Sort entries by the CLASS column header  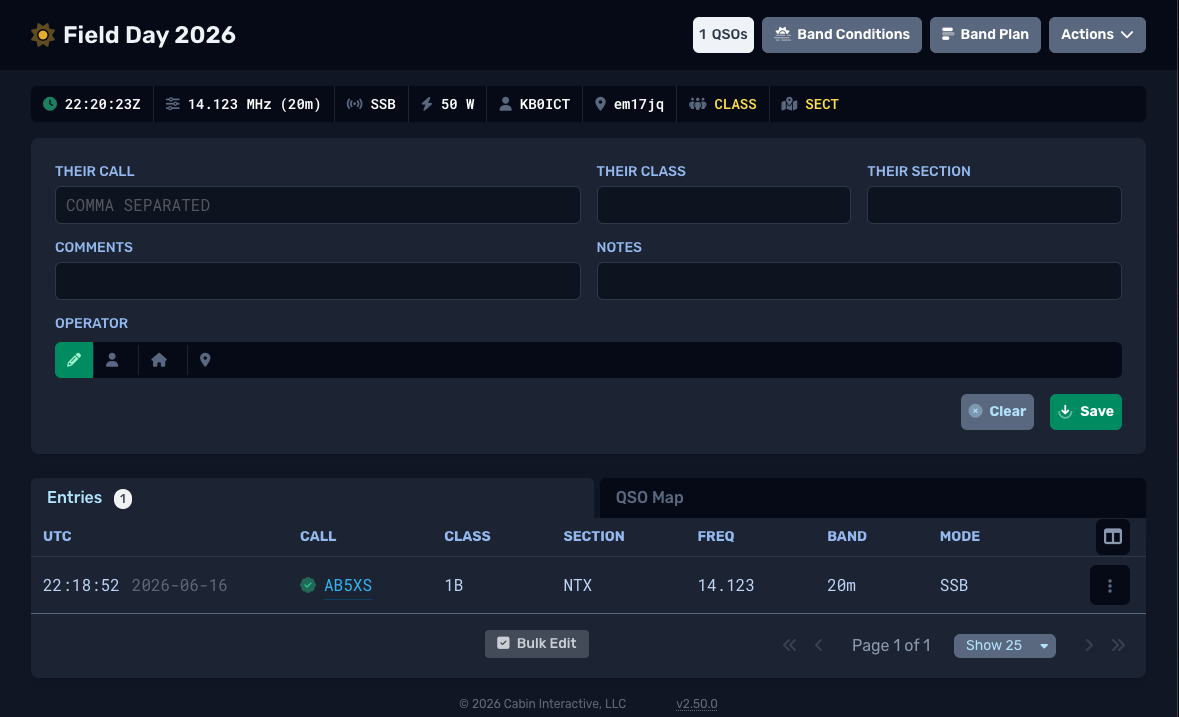click(467, 537)
